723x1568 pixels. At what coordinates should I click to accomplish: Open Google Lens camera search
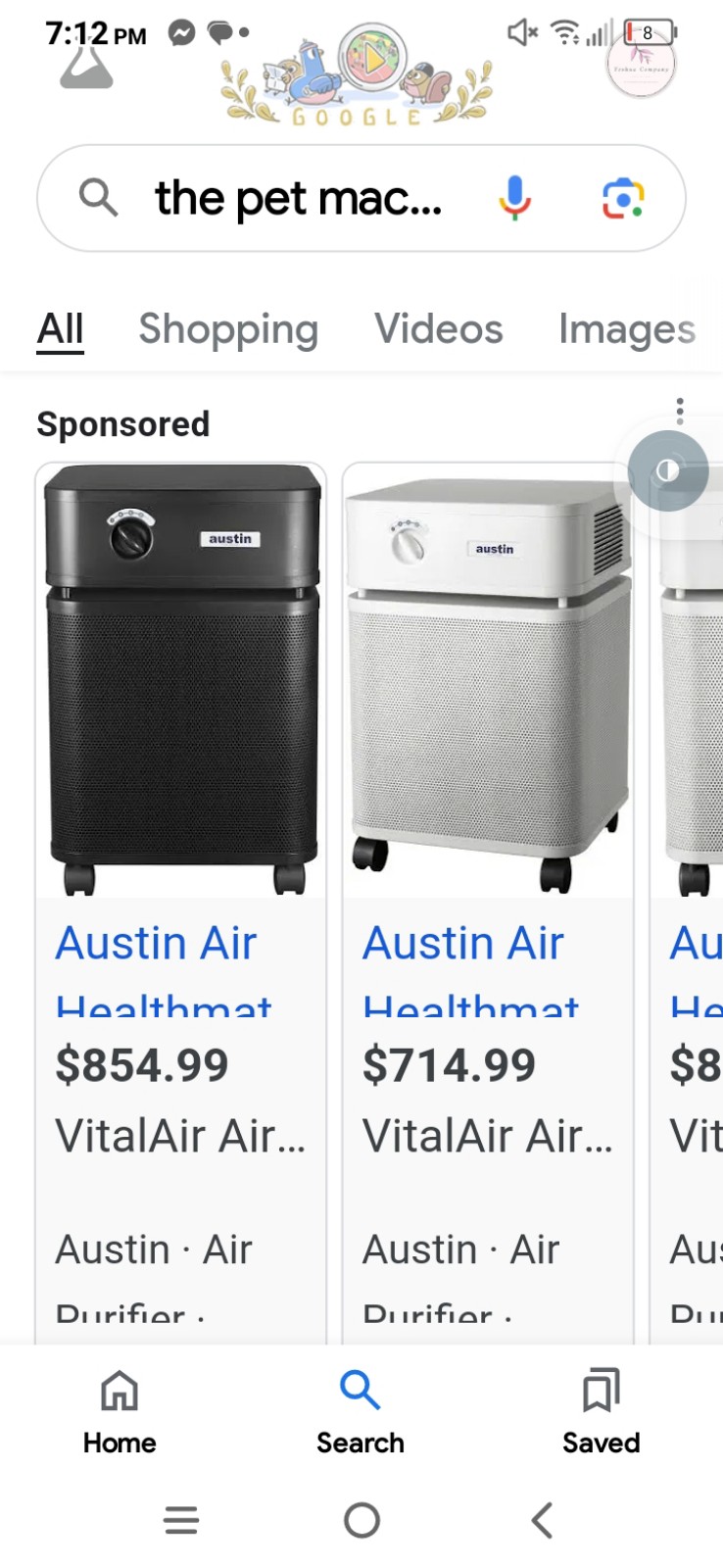coord(622,199)
